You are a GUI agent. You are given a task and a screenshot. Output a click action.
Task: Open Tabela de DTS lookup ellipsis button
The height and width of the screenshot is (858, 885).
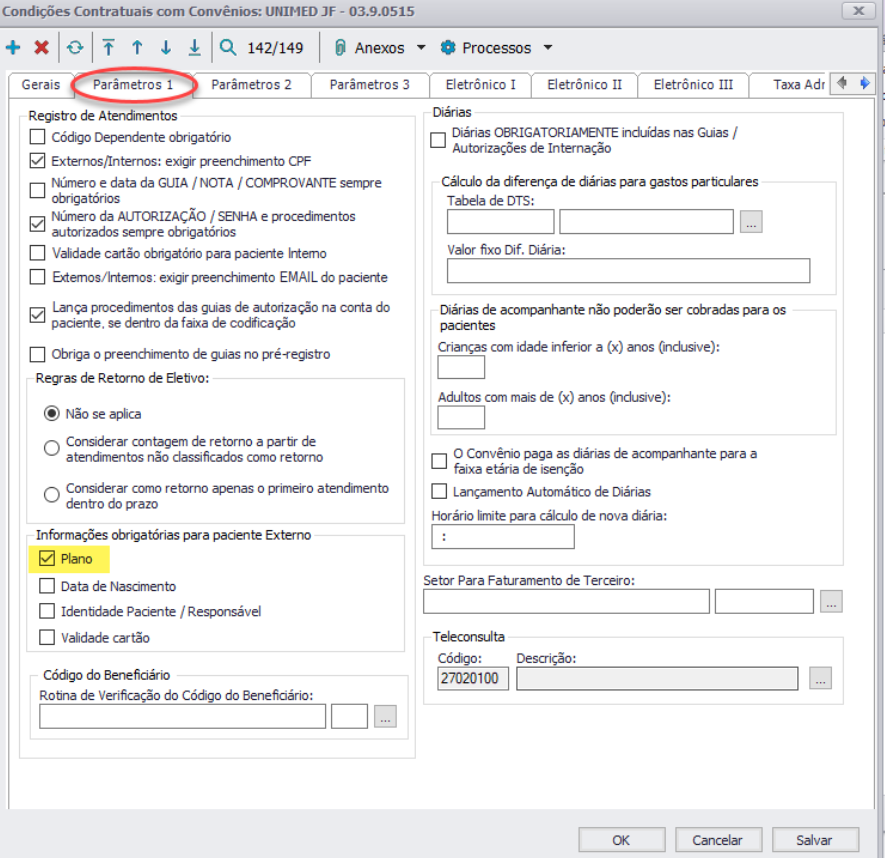[x=751, y=221]
